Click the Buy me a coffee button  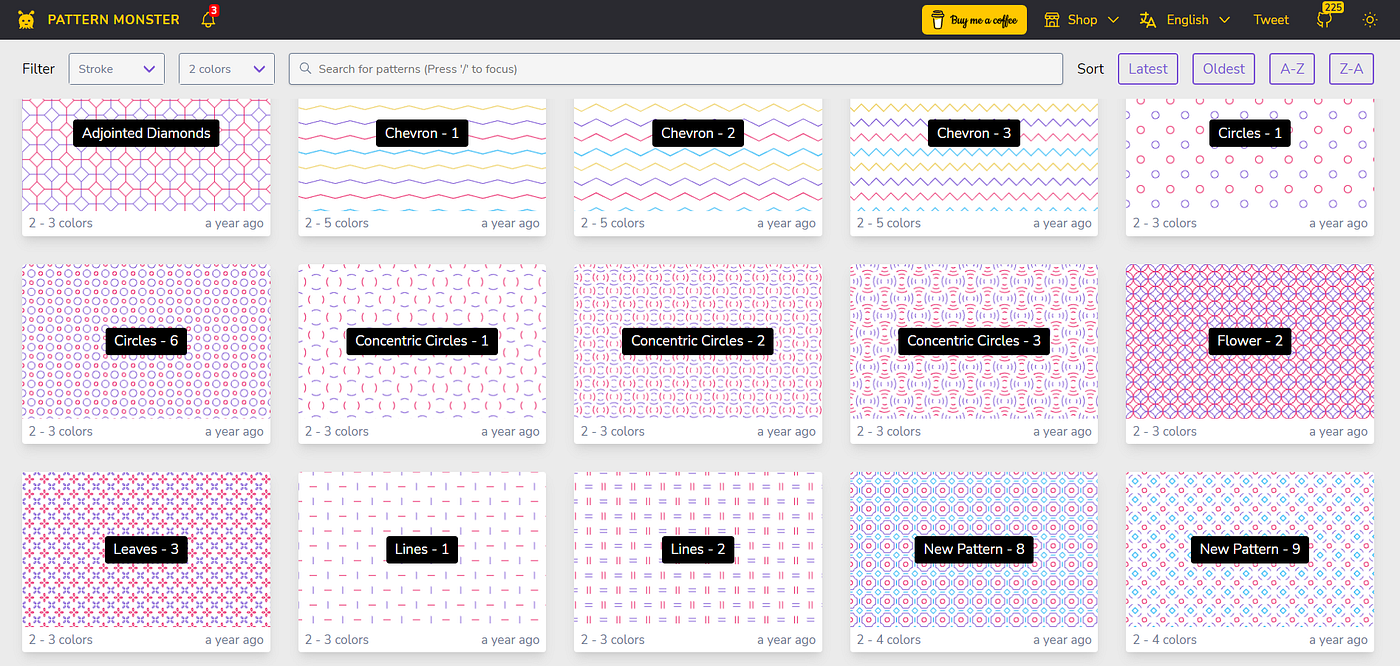pos(974,19)
